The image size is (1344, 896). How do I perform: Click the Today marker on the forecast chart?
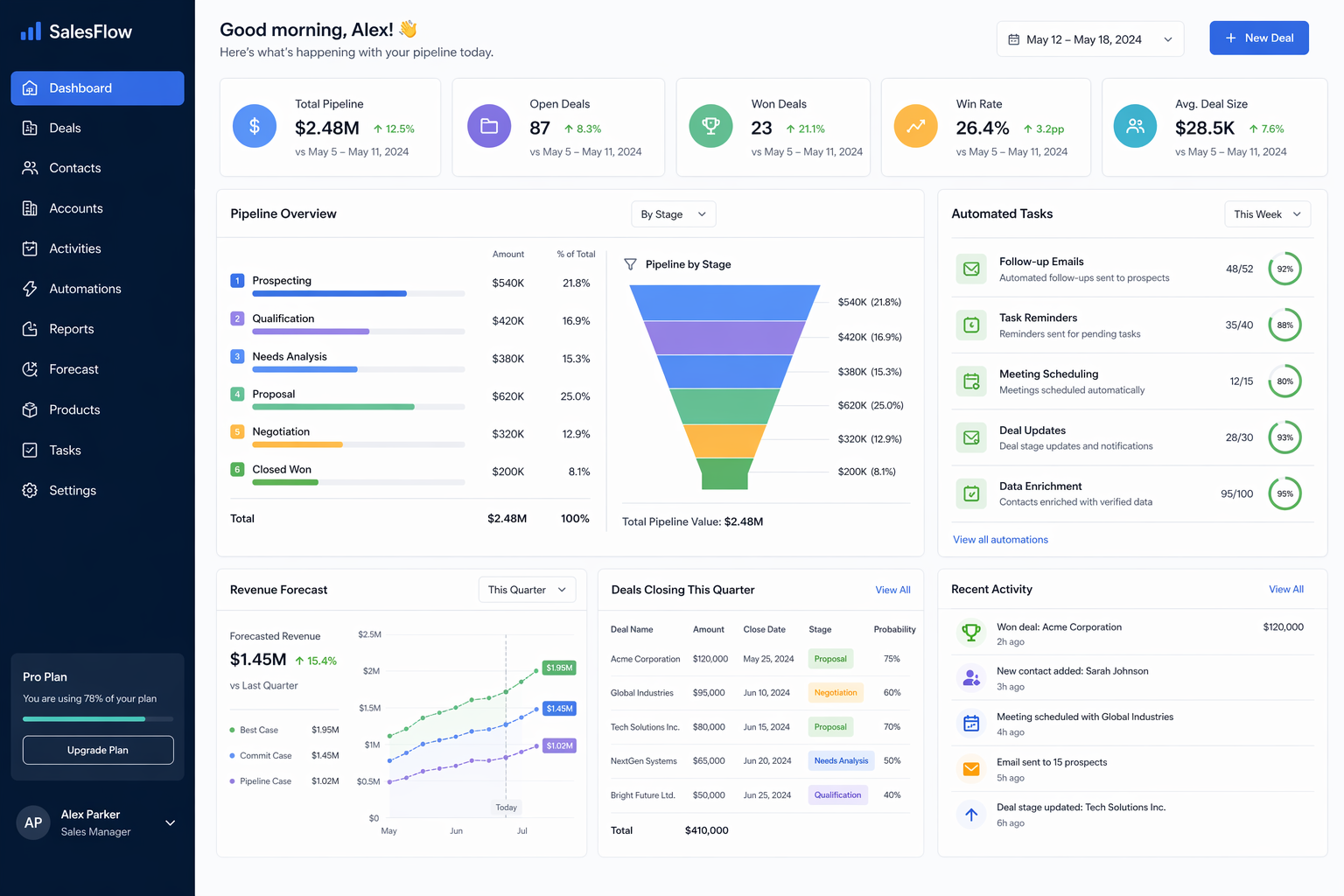pyautogui.click(x=506, y=808)
